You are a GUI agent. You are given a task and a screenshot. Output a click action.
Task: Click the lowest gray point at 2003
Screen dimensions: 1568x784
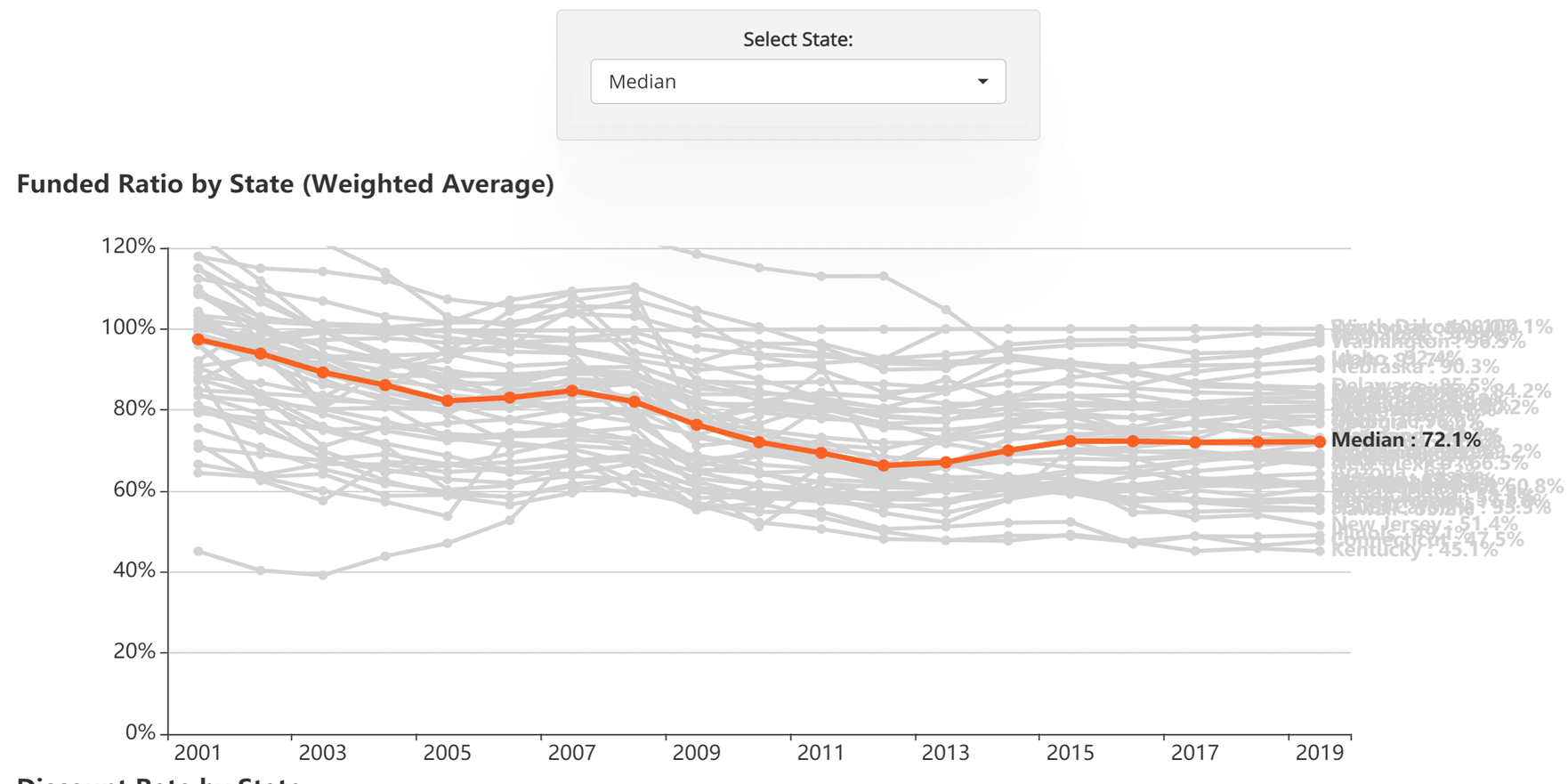tap(323, 575)
